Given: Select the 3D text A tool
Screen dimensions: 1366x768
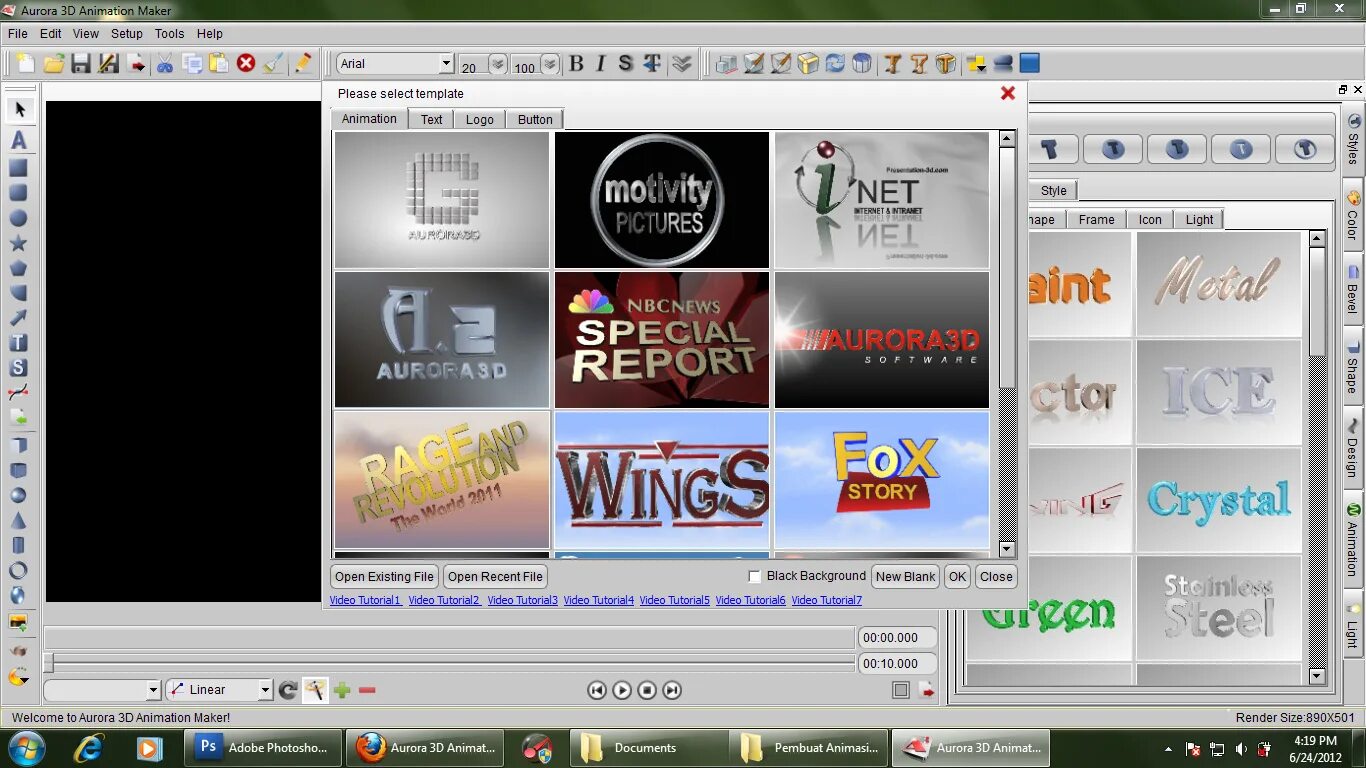Looking at the screenshot, I should tap(18, 141).
